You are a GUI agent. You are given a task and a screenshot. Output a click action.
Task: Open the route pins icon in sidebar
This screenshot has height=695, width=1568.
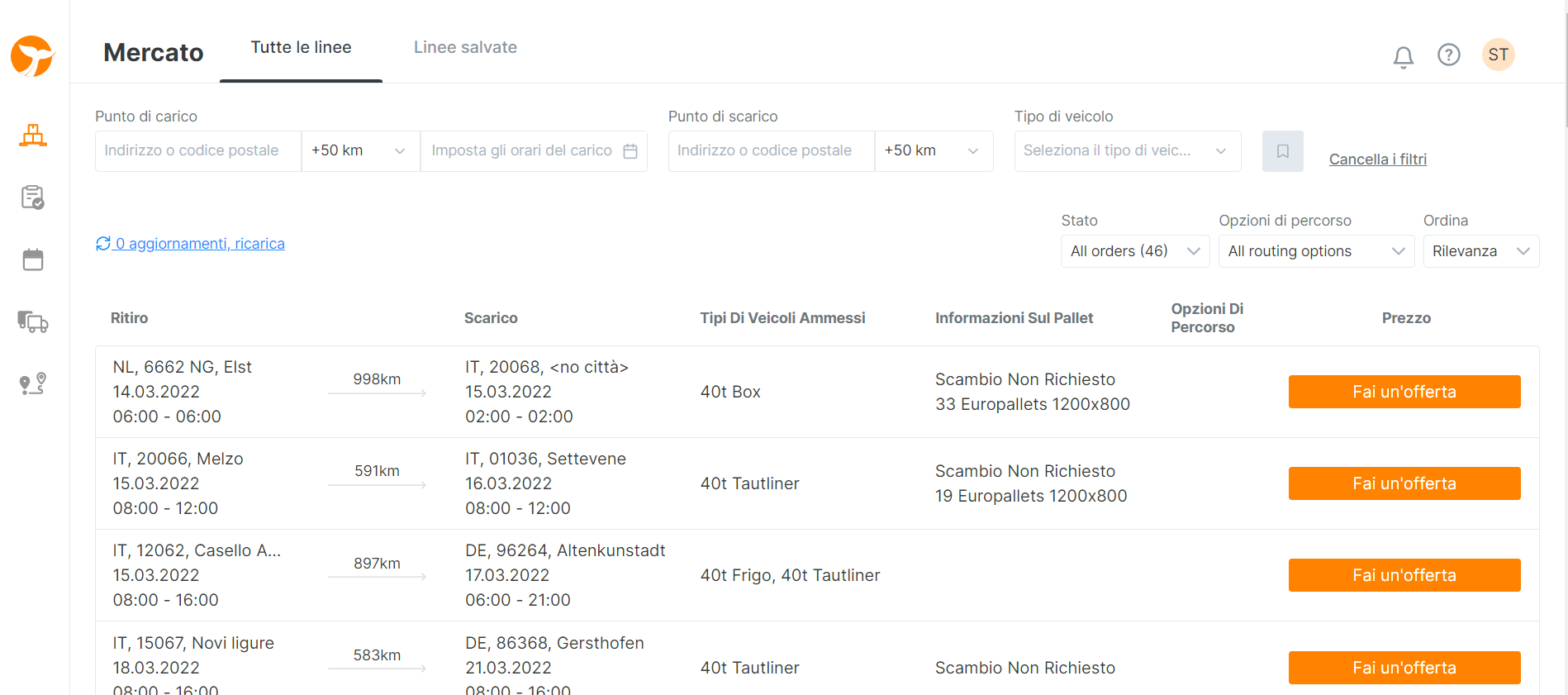(x=33, y=383)
